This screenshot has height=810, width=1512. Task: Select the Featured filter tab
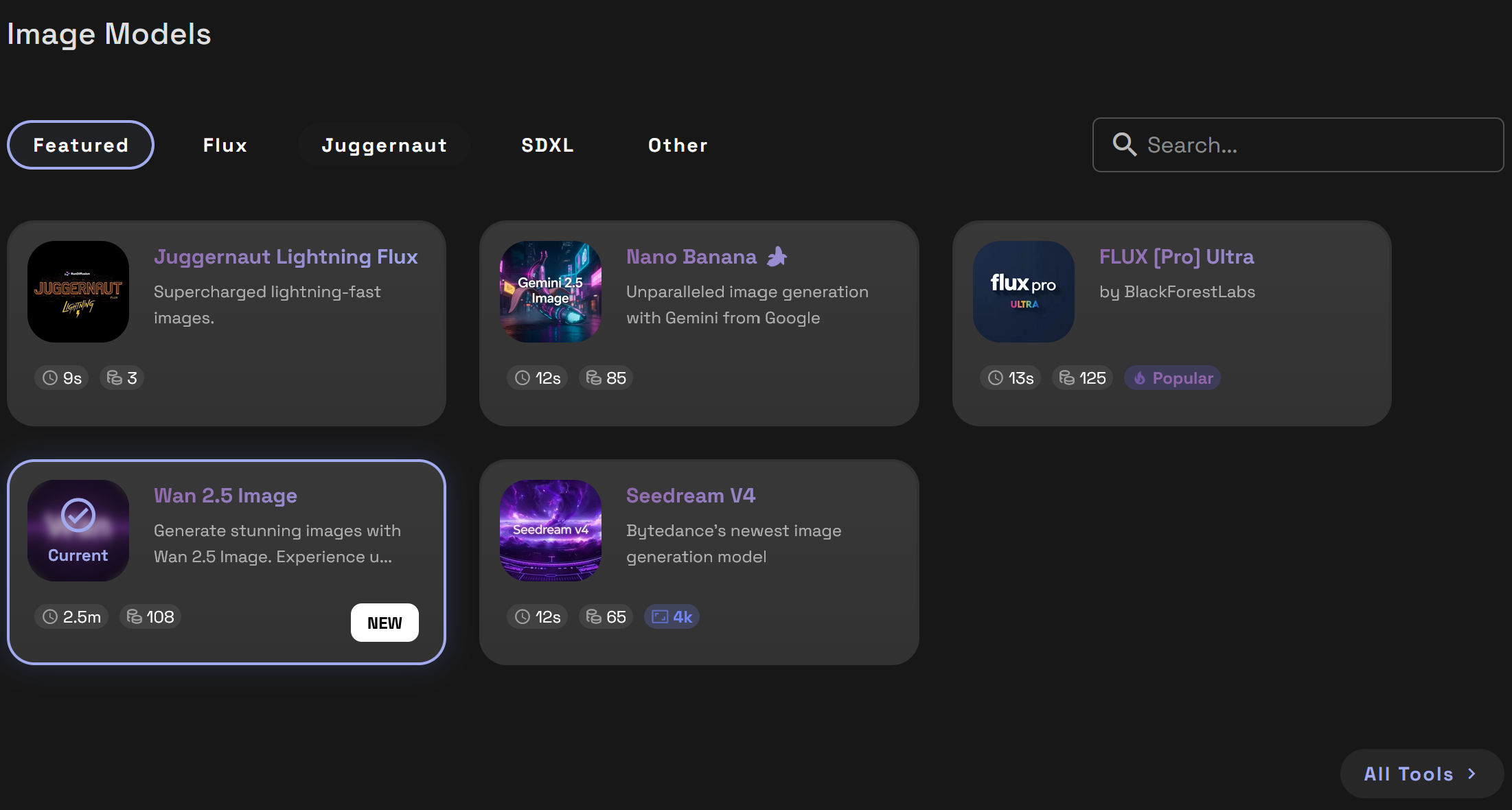(x=80, y=145)
